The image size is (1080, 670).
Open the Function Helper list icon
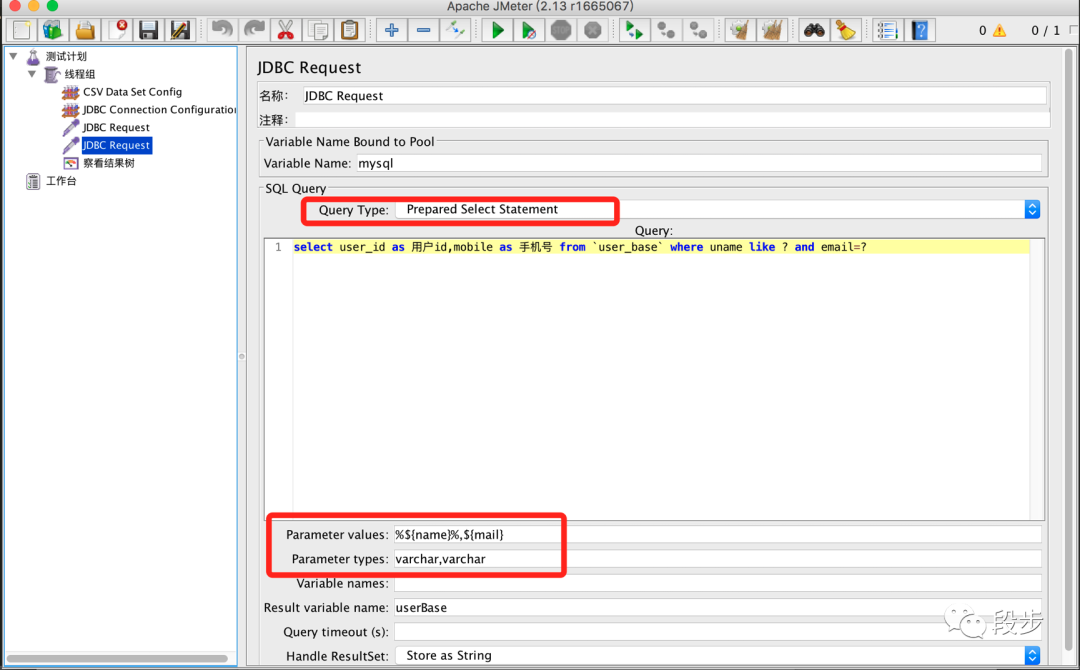tap(887, 30)
